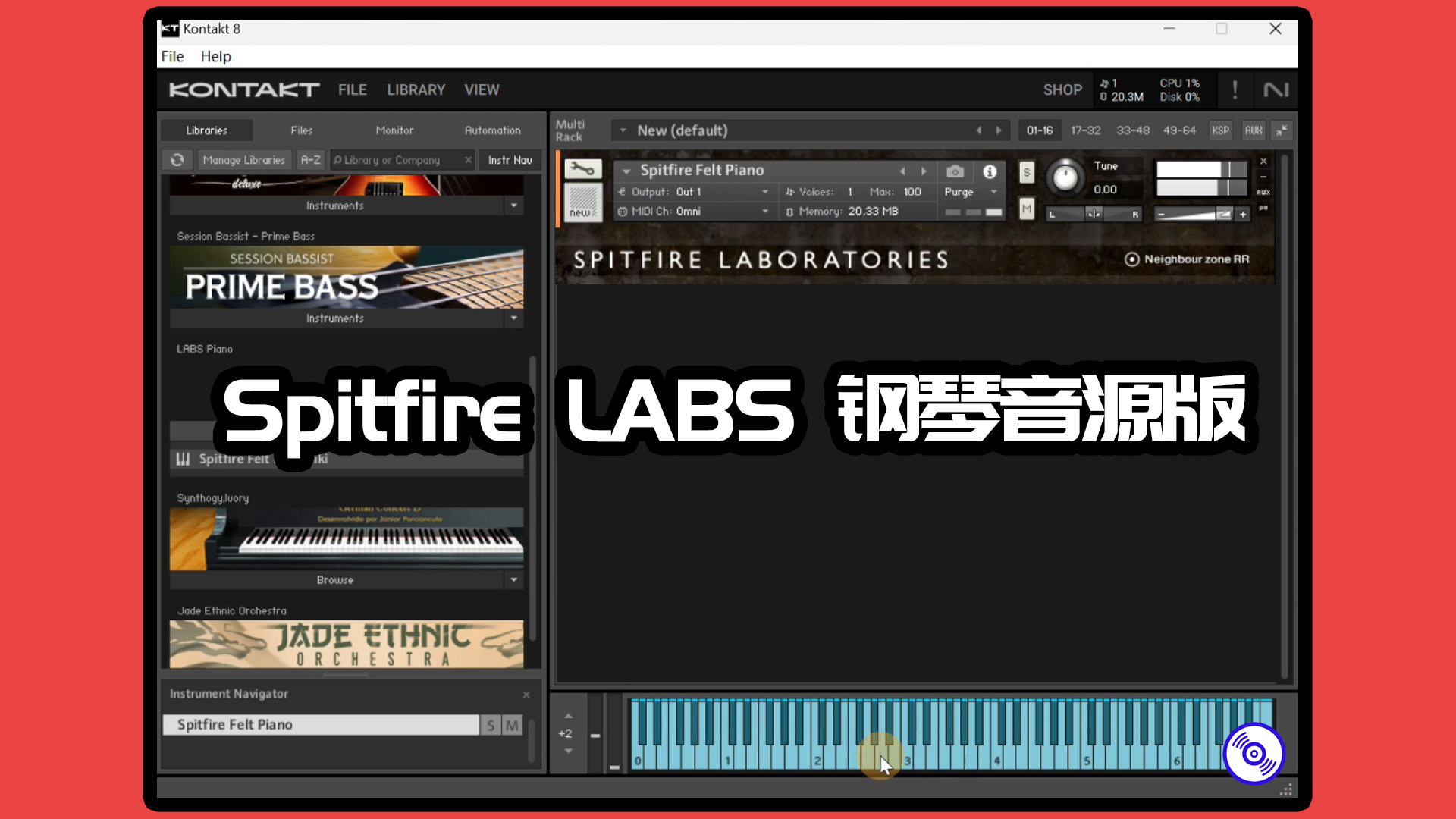
Task: Minimize the Spitfire Felt Piano instrument header
Action: point(1263,177)
